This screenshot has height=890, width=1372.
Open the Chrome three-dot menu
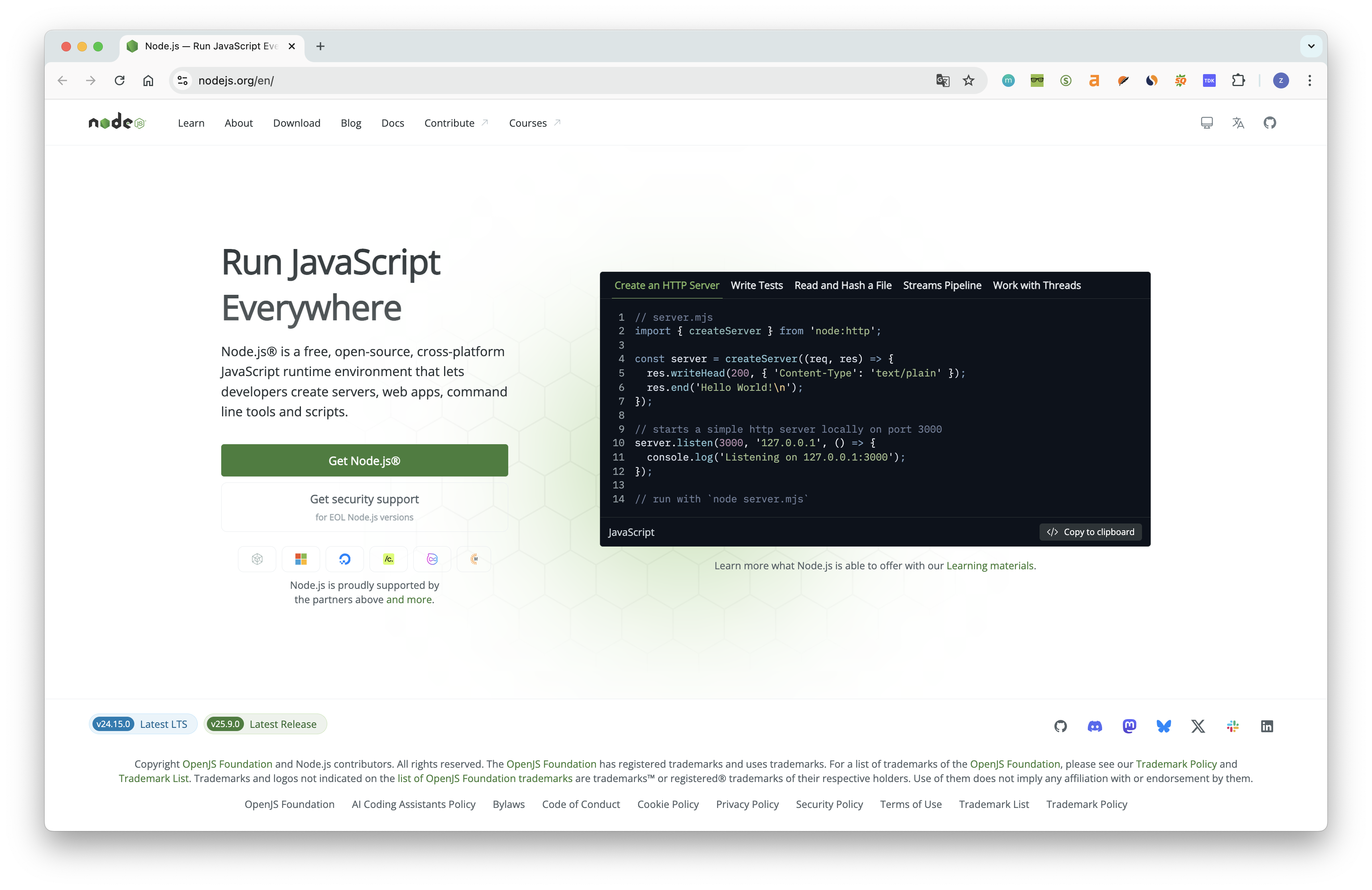coord(1310,80)
